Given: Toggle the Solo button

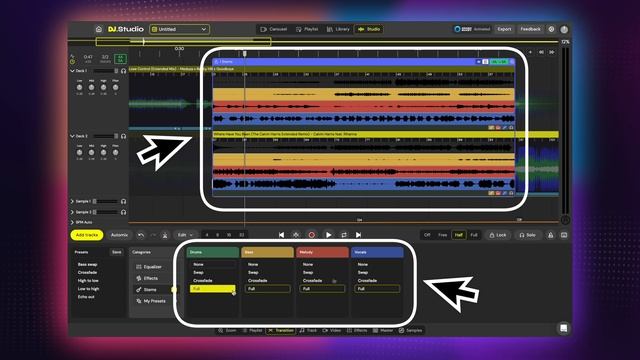Looking at the screenshot, I should (527, 235).
